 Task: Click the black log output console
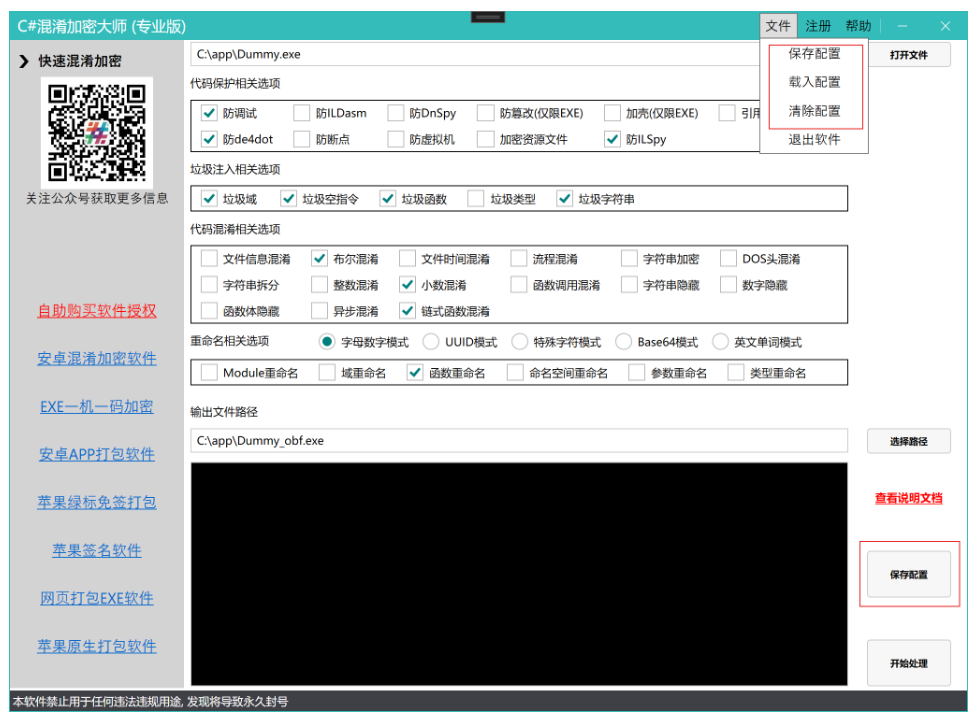pos(519,574)
